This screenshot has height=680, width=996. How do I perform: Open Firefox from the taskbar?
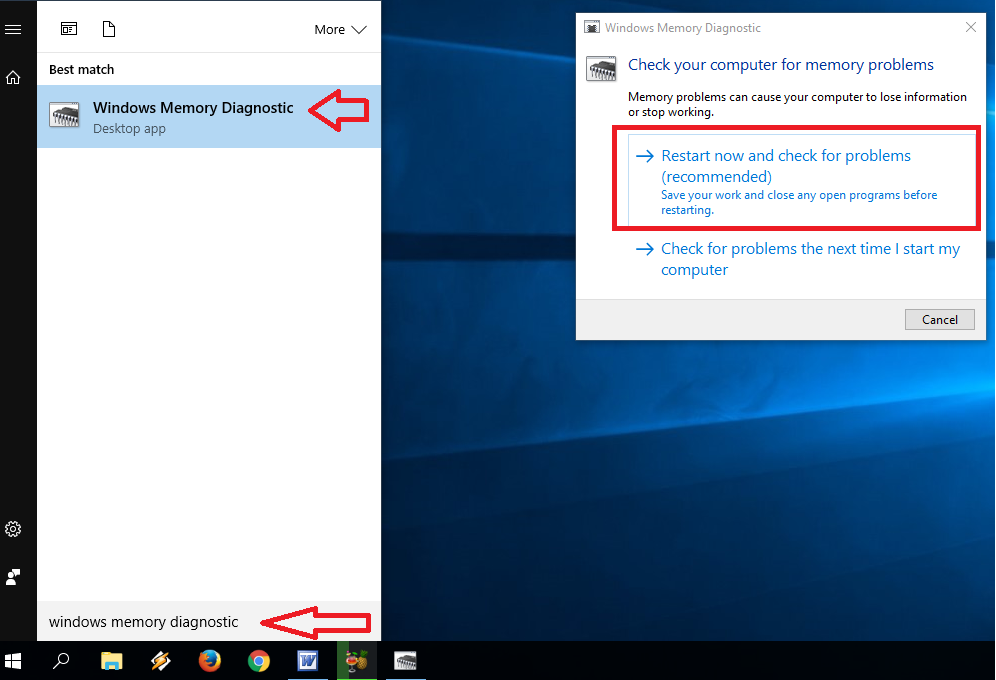pos(210,660)
